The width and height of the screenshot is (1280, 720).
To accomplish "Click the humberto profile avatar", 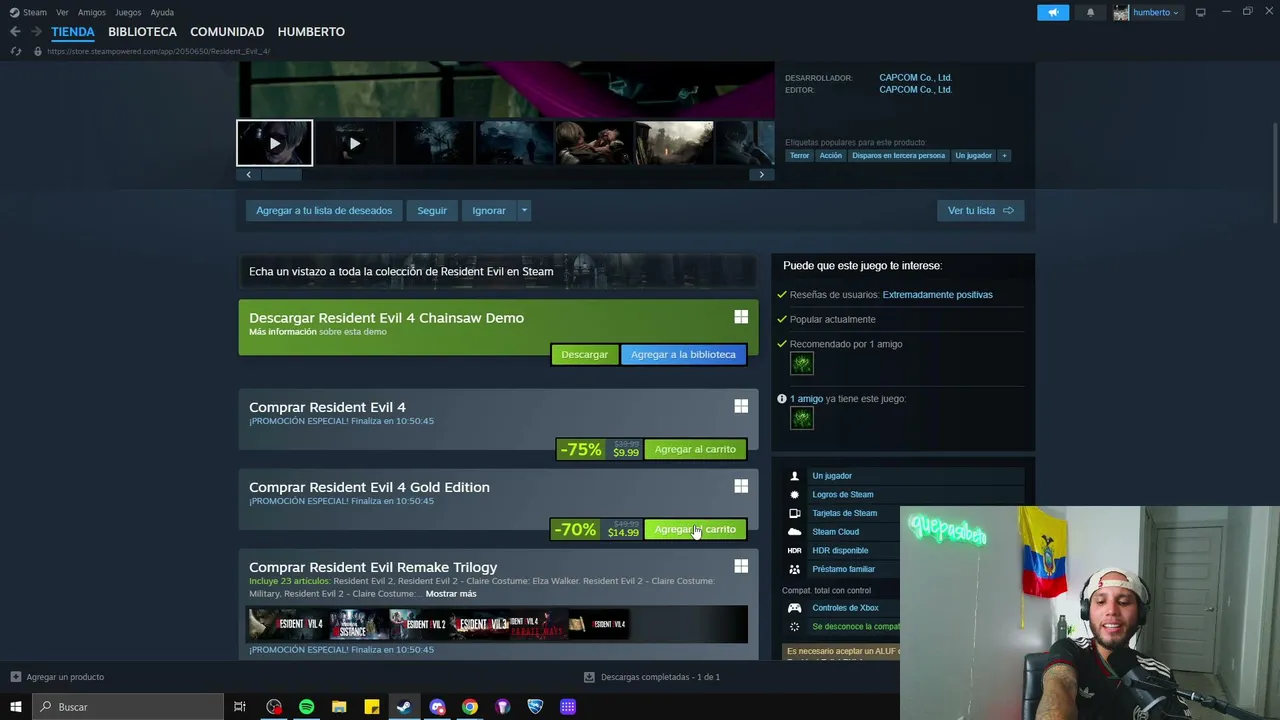I will pyautogui.click(x=1121, y=12).
